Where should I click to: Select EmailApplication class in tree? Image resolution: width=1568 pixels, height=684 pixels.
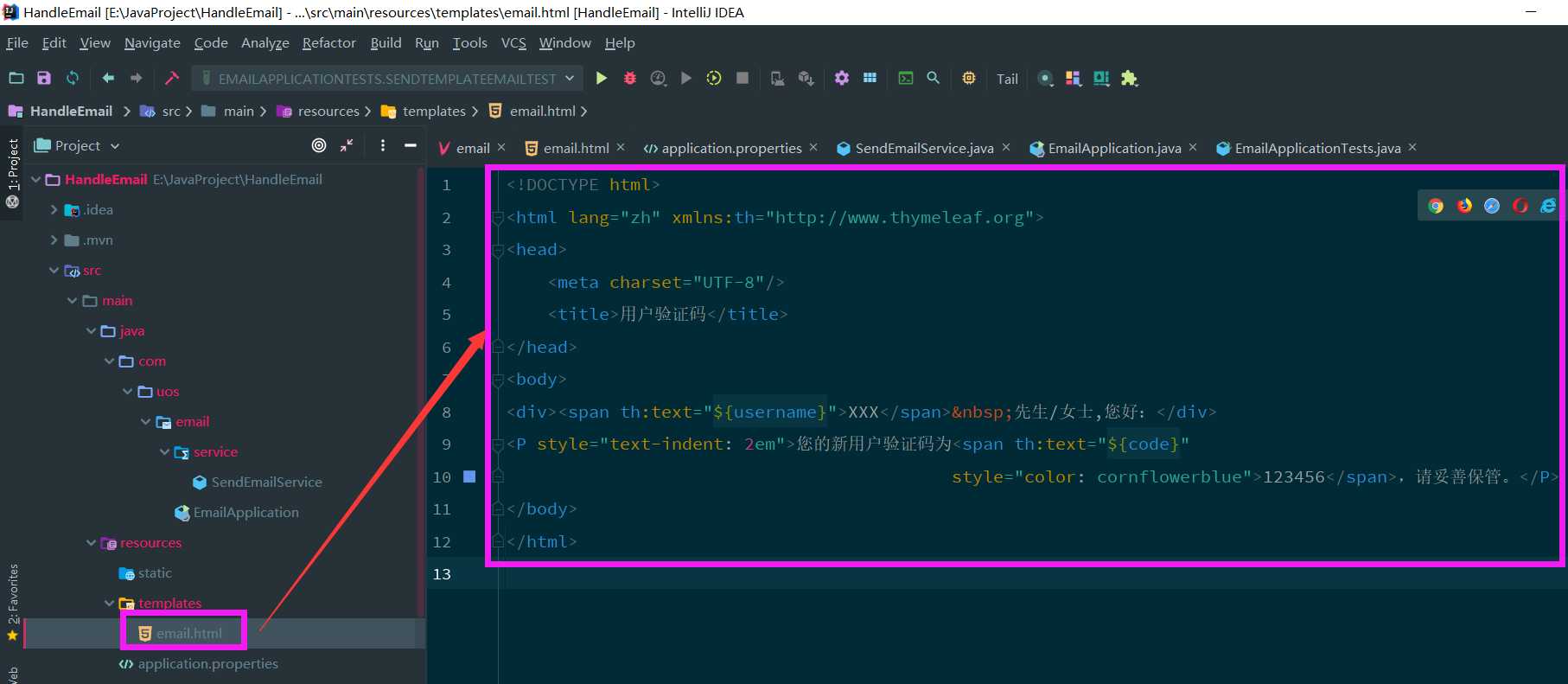(237, 512)
